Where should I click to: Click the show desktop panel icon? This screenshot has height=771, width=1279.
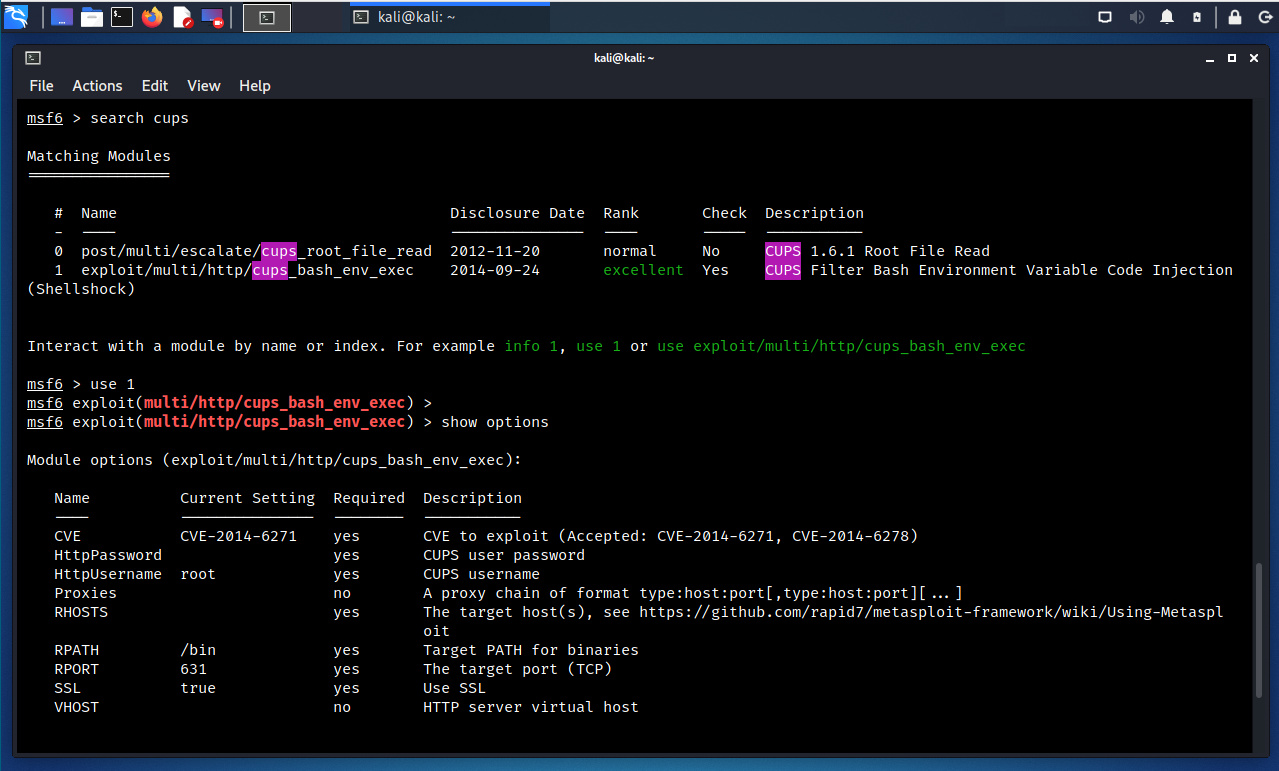click(62, 17)
